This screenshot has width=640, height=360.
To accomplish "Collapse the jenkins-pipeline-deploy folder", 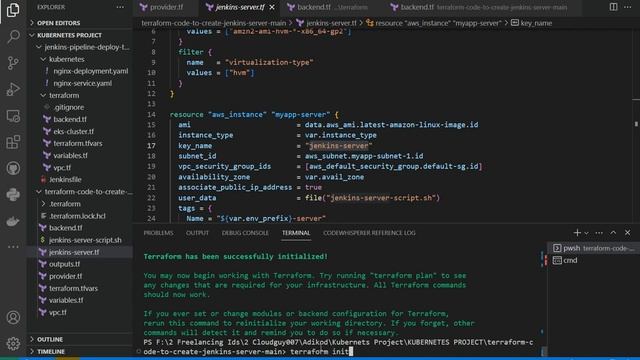I will point(80,47).
